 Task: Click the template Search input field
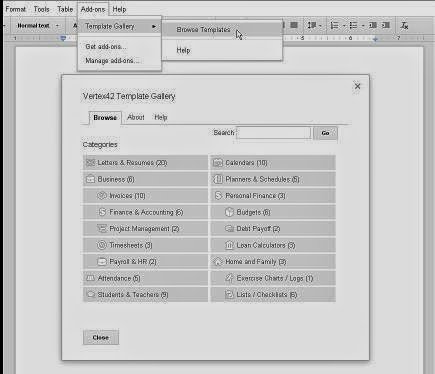point(273,133)
